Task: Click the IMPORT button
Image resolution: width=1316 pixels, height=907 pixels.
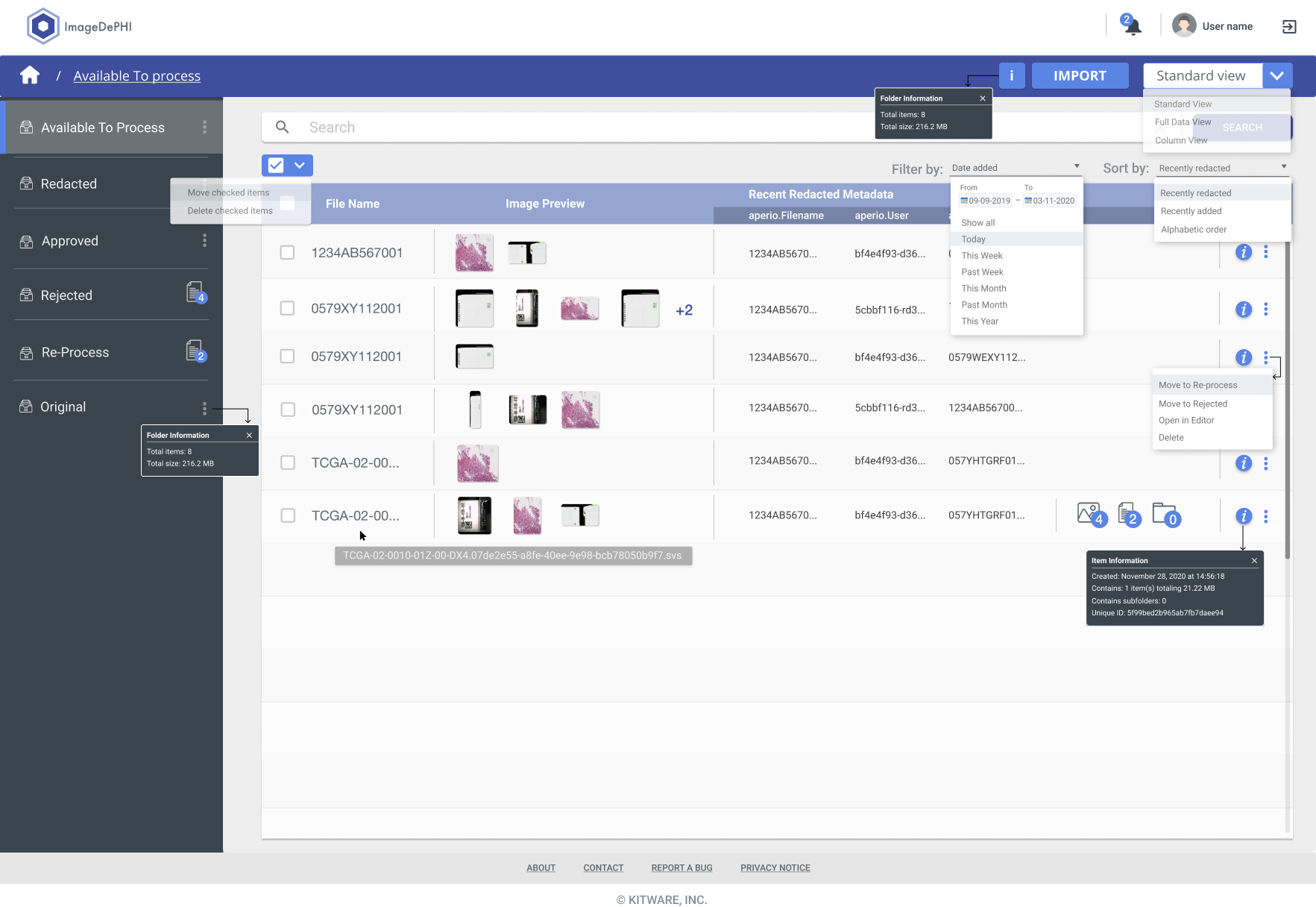Action: click(x=1080, y=75)
